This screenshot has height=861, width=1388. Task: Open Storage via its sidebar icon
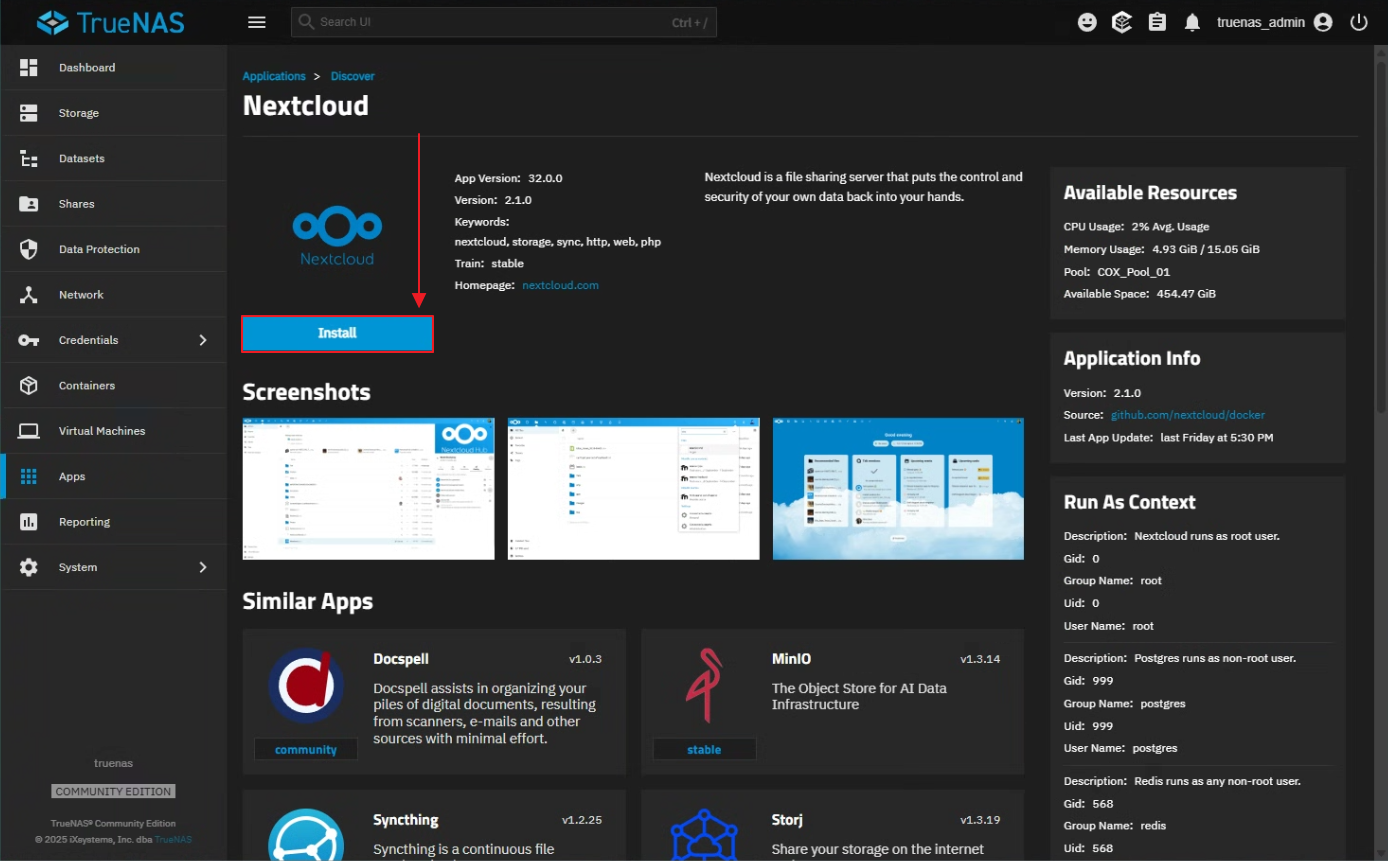click(x=28, y=113)
